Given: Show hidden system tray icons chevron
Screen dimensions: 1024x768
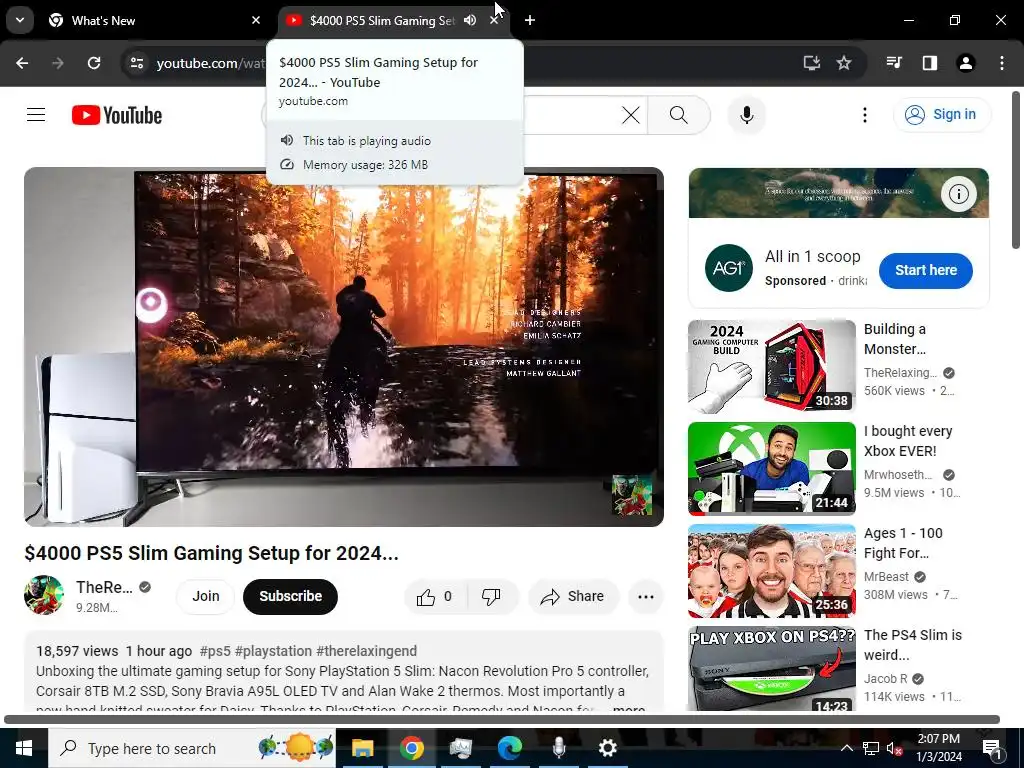Looking at the screenshot, I should [x=846, y=748].
